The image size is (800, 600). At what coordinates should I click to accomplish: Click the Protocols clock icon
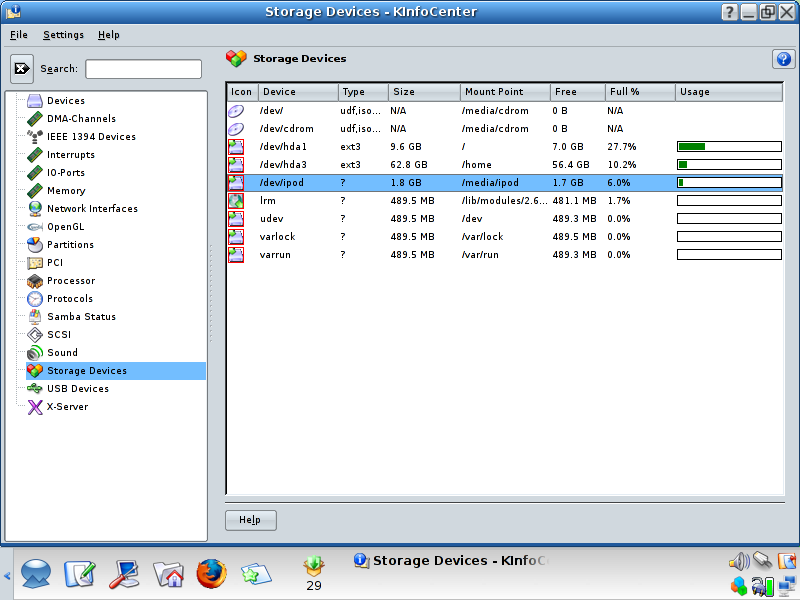35,299
